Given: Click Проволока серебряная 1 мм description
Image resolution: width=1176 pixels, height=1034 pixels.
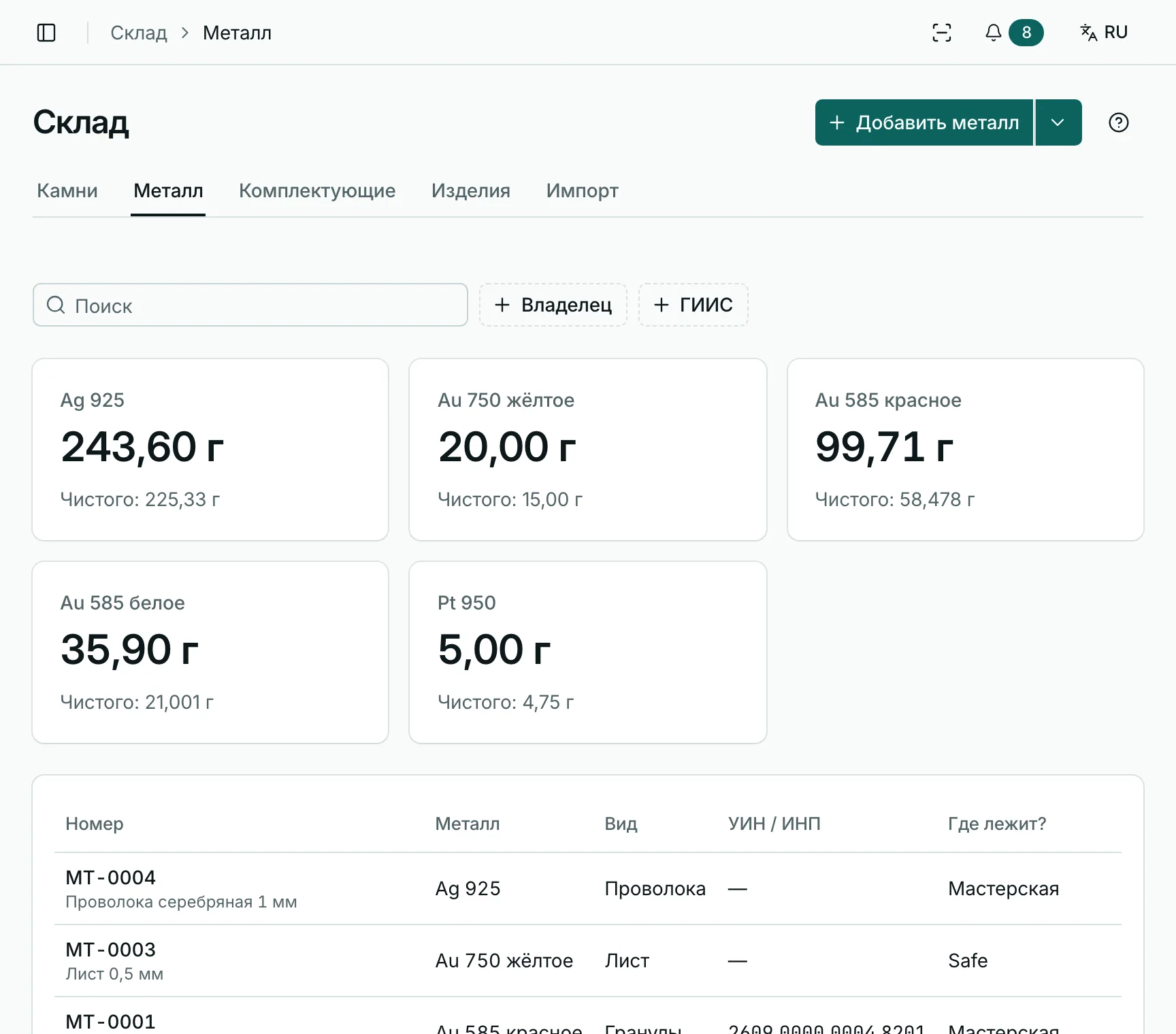Looking at the screenshot, I should [181, 902].
